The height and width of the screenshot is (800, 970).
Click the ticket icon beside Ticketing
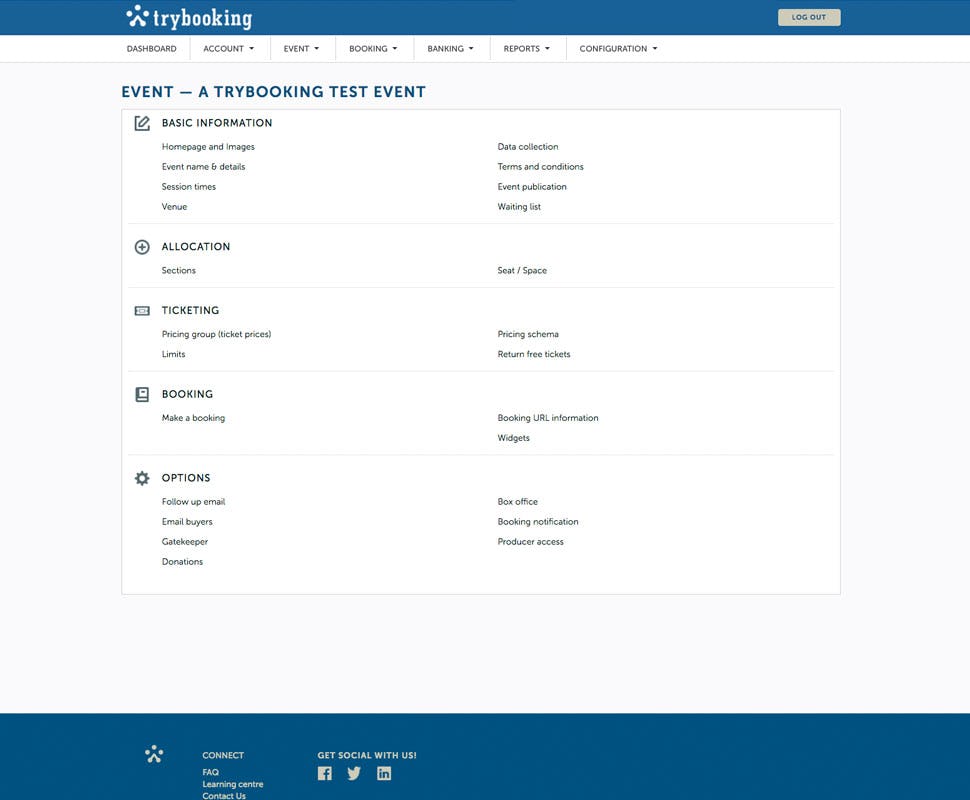pyautogui.click(x=142, y=310)
